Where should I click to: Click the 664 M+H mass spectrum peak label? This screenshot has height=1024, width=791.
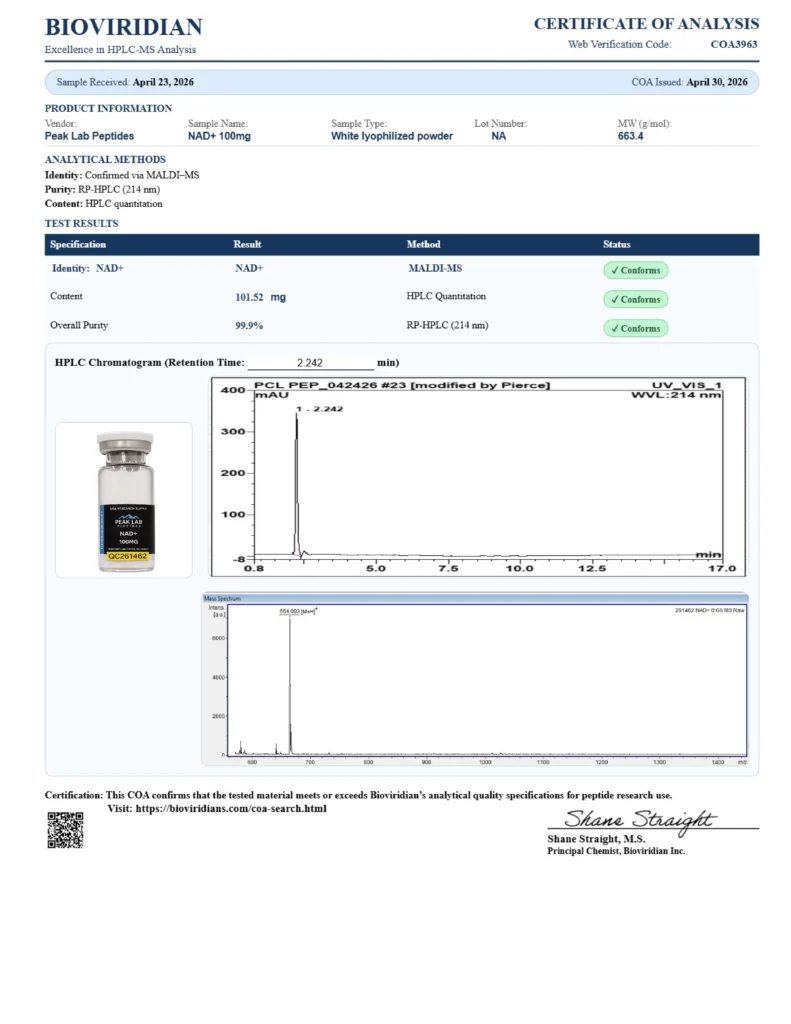click(298, 611)
